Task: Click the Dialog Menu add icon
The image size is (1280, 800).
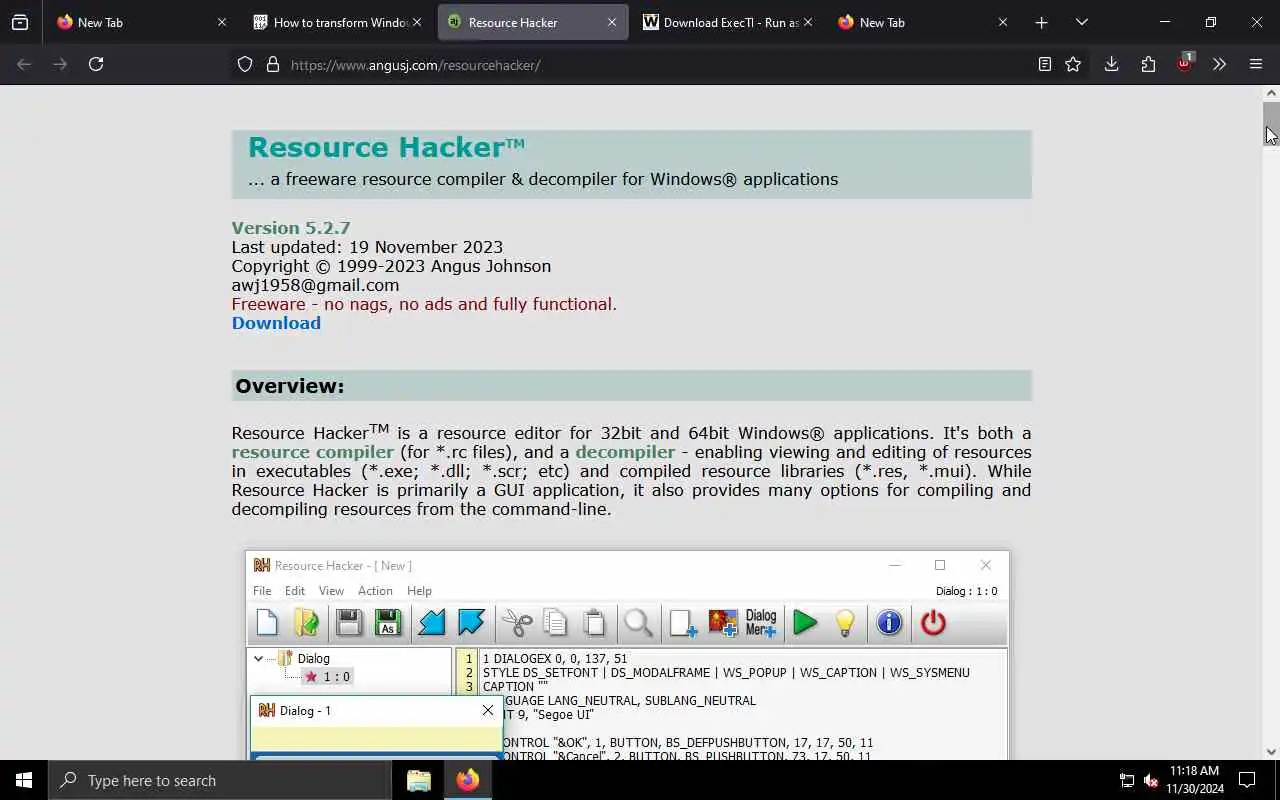Action: [761, 623]
